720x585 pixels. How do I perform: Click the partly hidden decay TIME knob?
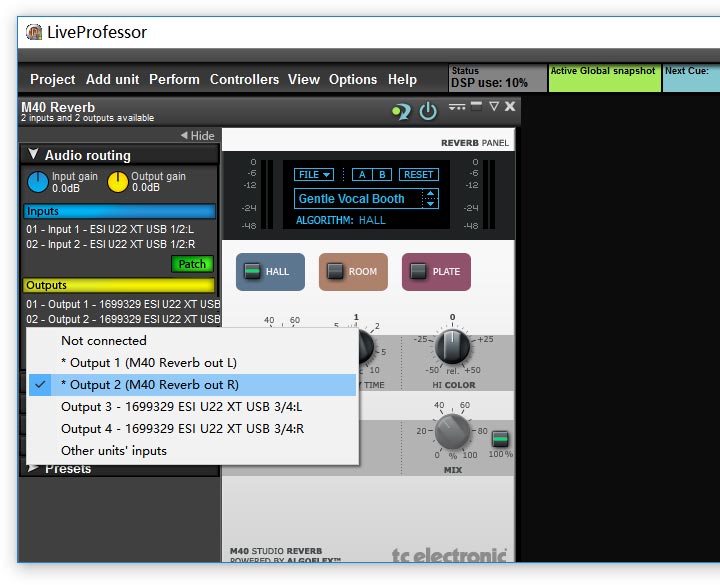click(366, 346)
